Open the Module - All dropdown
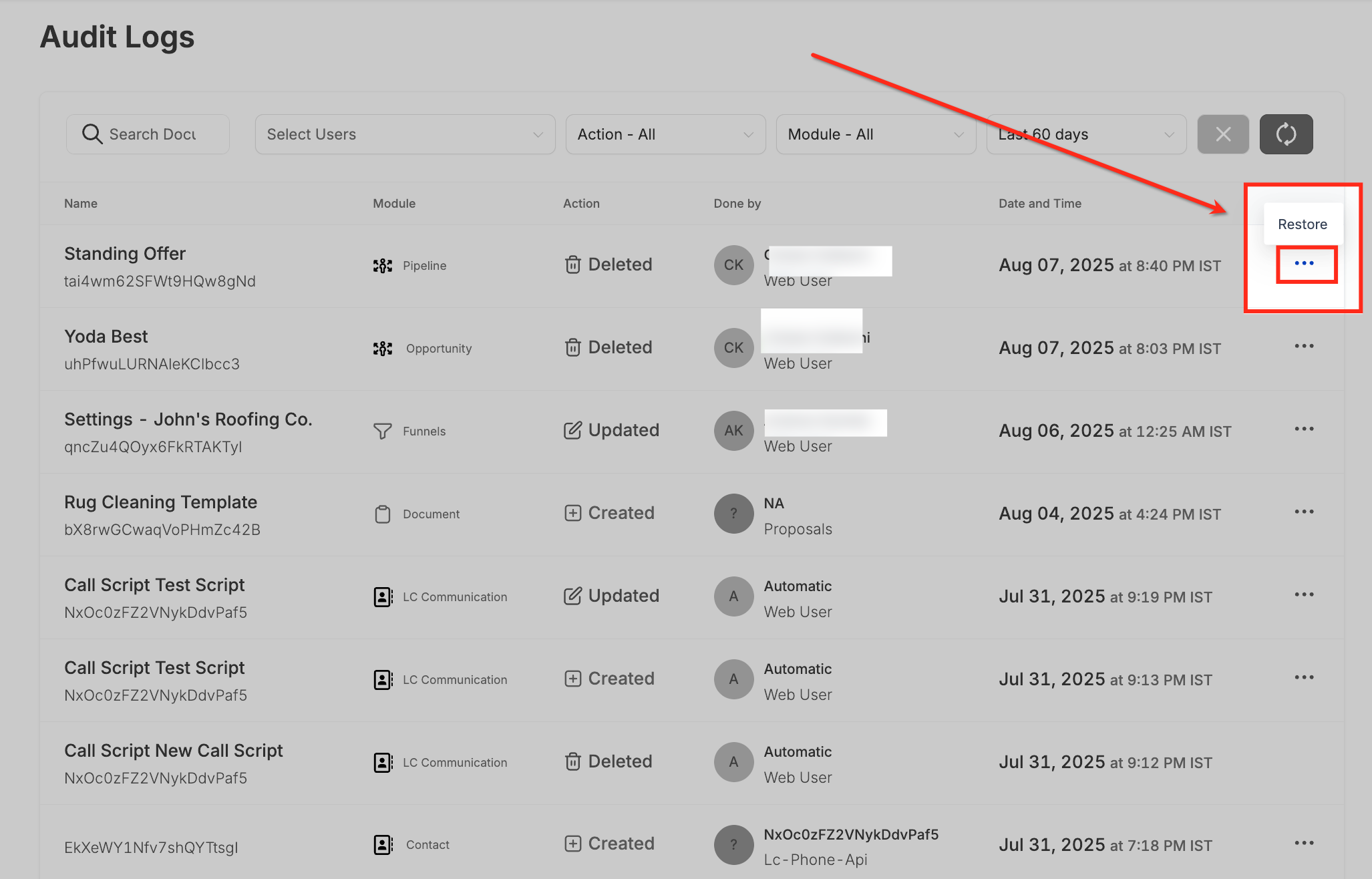This screenshot has height=879, width=1372. [x=875, y=134]
